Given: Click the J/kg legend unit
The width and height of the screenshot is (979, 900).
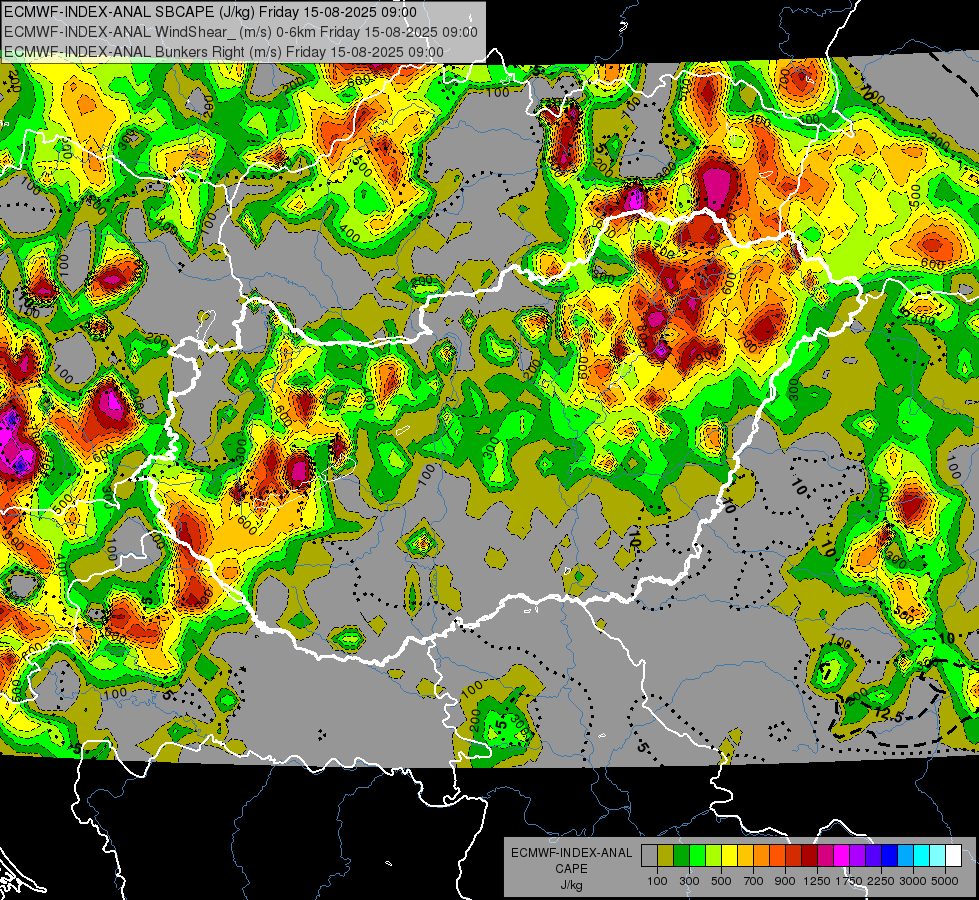Looking at the screenshot, I should (571, 885).
